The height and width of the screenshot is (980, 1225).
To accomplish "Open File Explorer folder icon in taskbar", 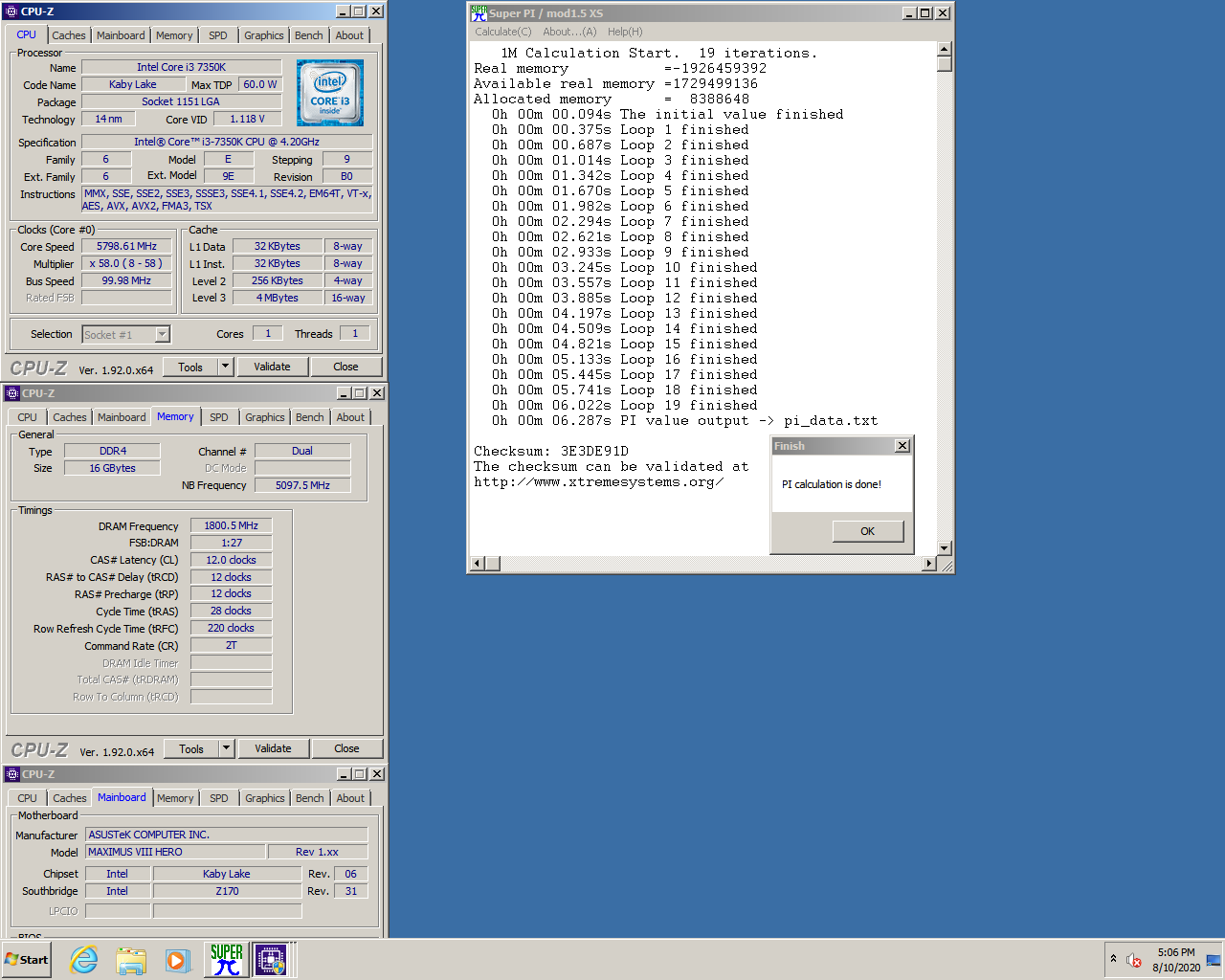I will point(131,960).
